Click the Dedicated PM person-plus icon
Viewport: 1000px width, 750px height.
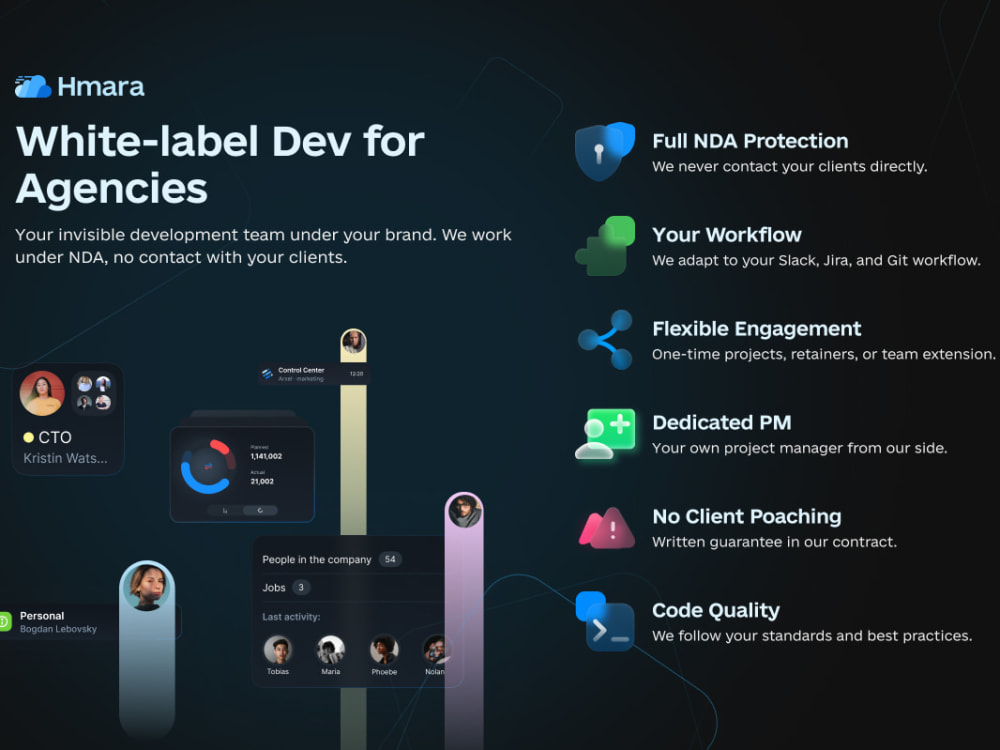point(605,434)
